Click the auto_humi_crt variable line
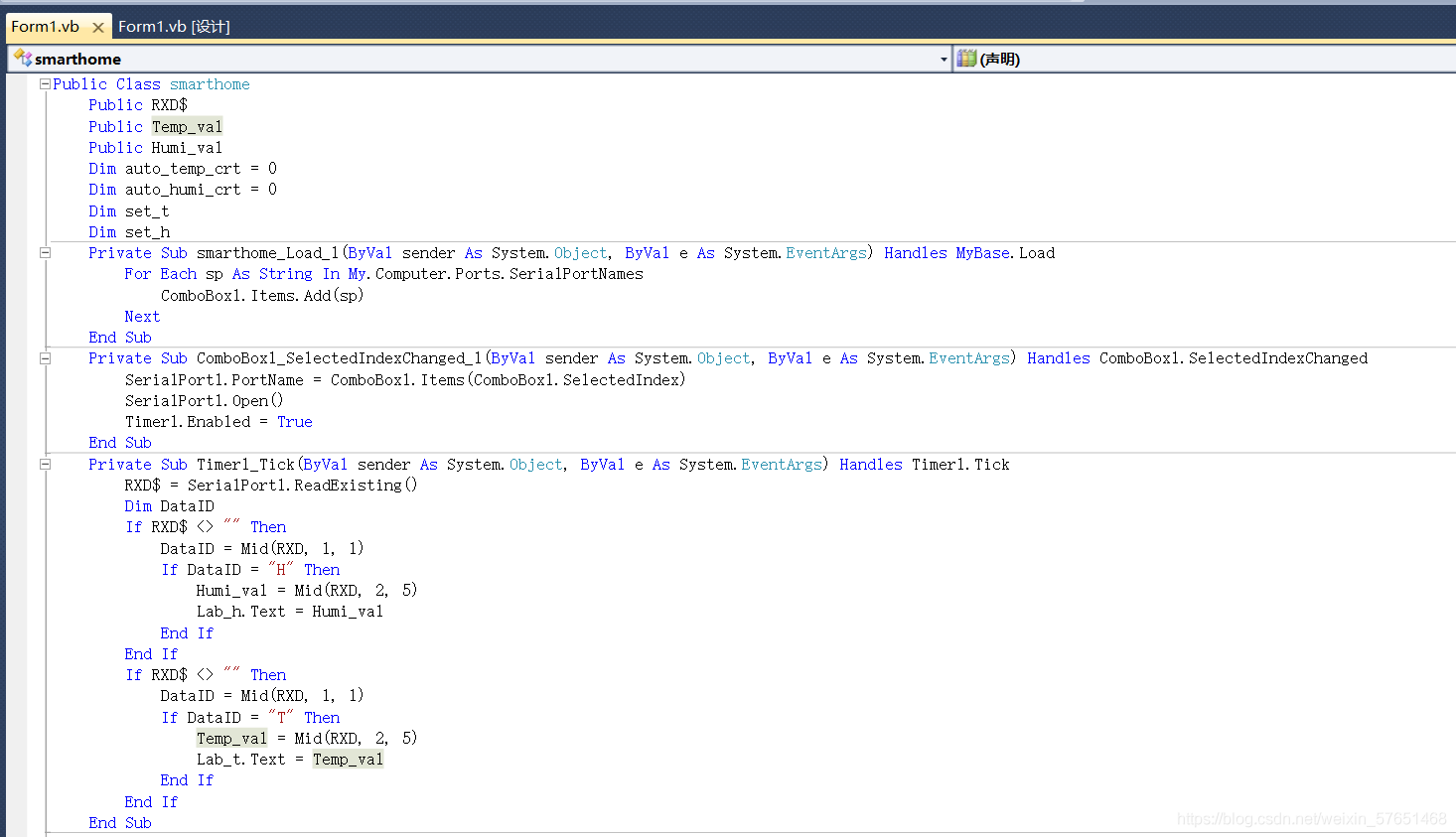This screenshot has height=837, width=1456. tap(183, 190)
